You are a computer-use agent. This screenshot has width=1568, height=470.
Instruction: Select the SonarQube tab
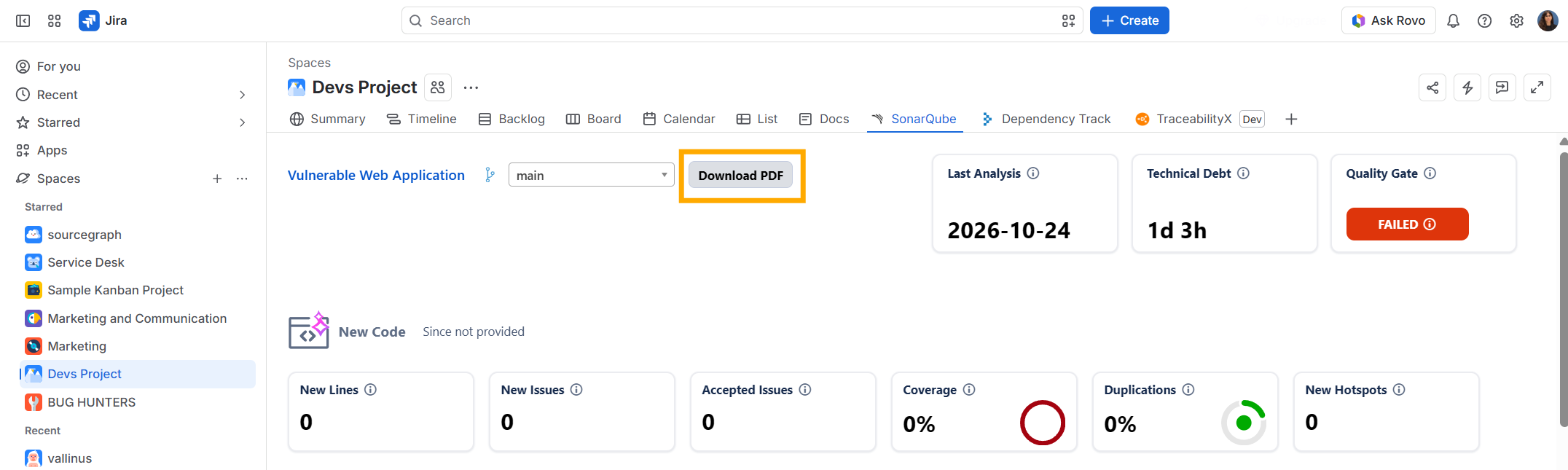[914, 119]
